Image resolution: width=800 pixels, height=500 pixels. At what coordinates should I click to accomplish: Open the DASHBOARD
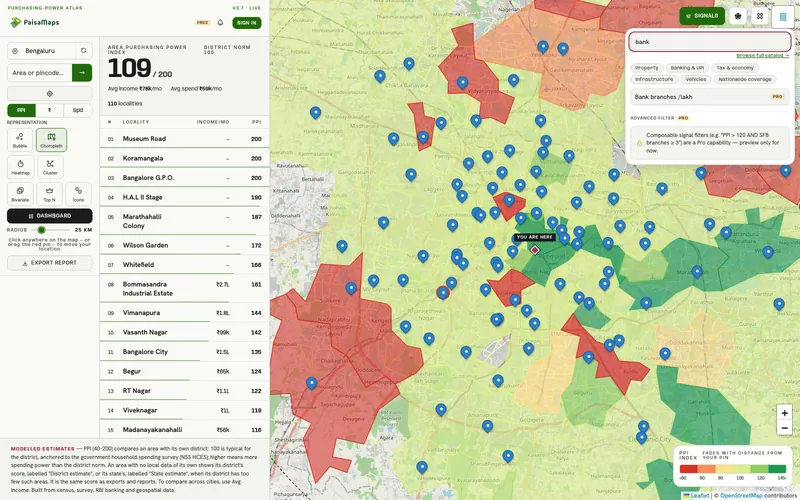[49, 216]
